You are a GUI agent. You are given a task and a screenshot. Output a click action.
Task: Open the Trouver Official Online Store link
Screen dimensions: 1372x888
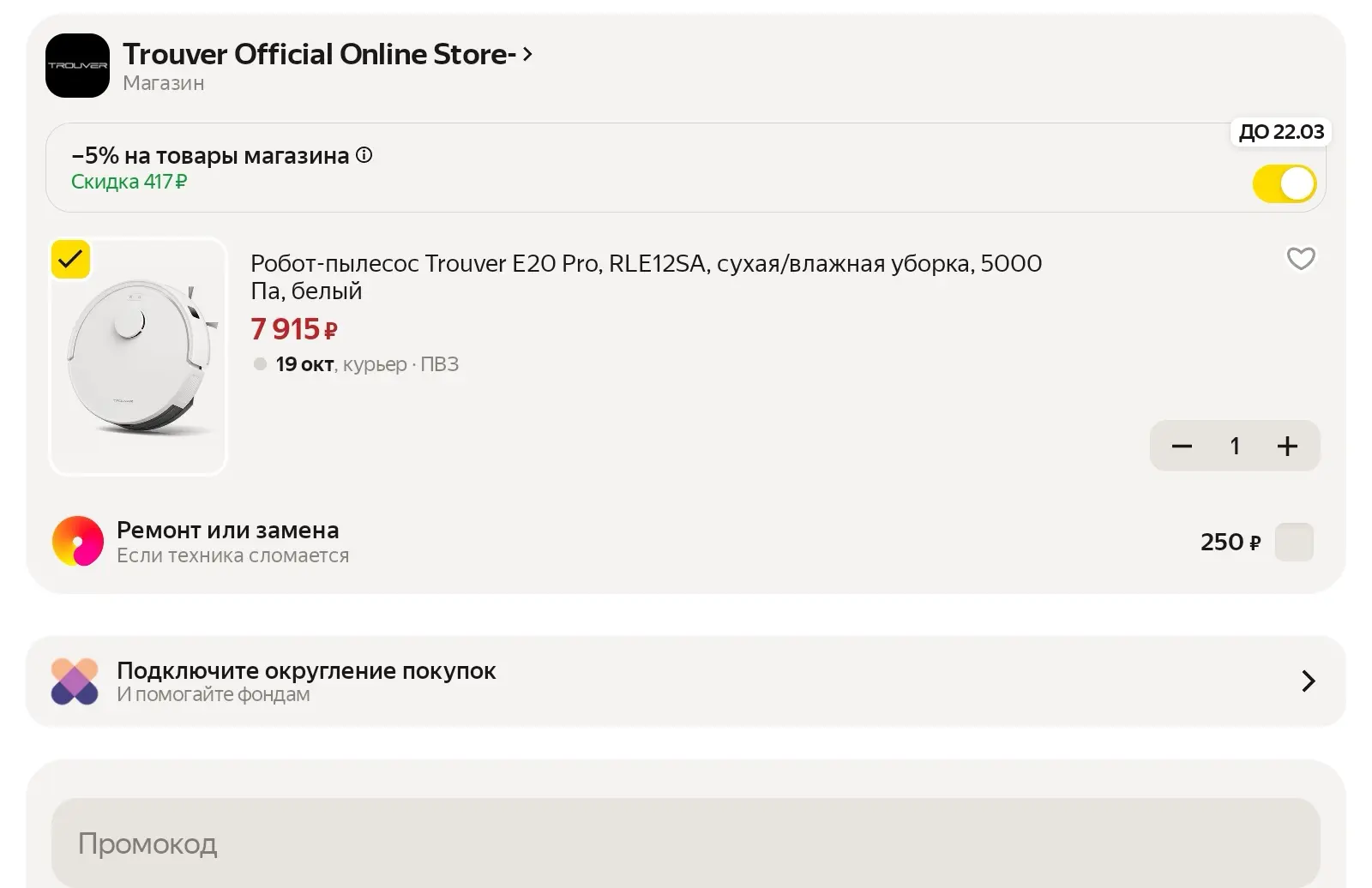(319, 54)
